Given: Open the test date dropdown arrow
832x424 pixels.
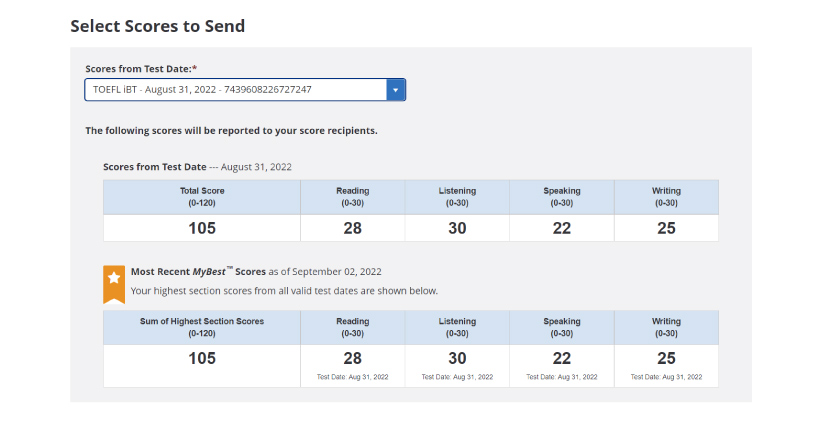Looking at the screenshot, I should point(395,90).
